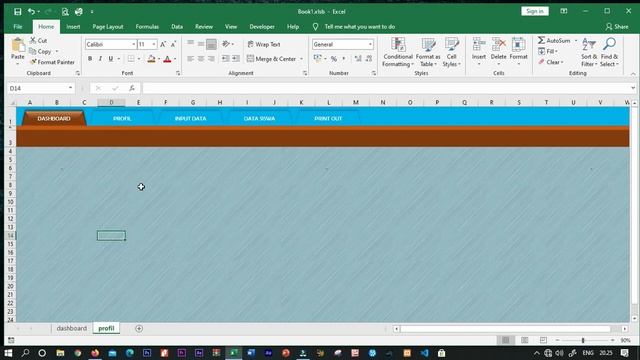The image size is (640, 360).
Task: Open font name Calibri dropdown
Action: tap(133, 44)
